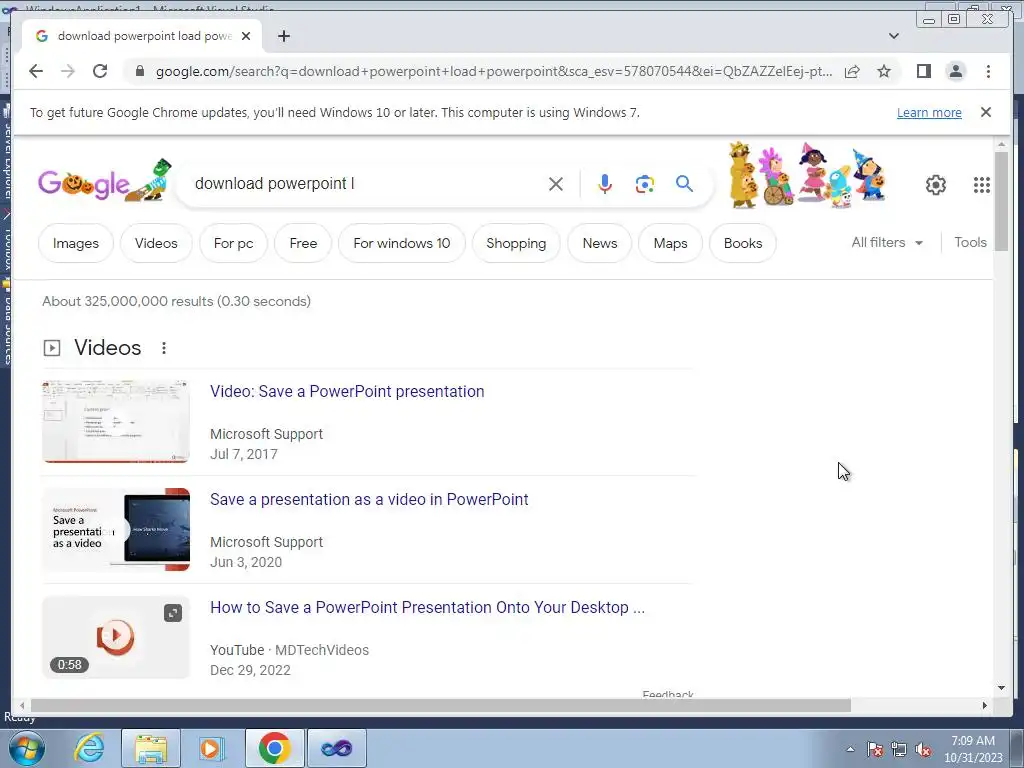The image size is (1024, 768).
Task: Select the For windows 10 chip
Action: click(402, 243)
